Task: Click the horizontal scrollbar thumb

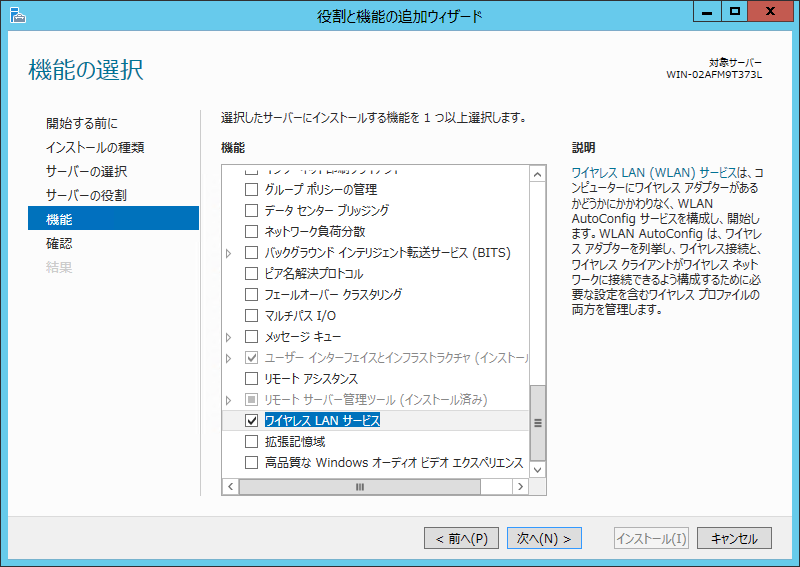Action: [360, 487]
